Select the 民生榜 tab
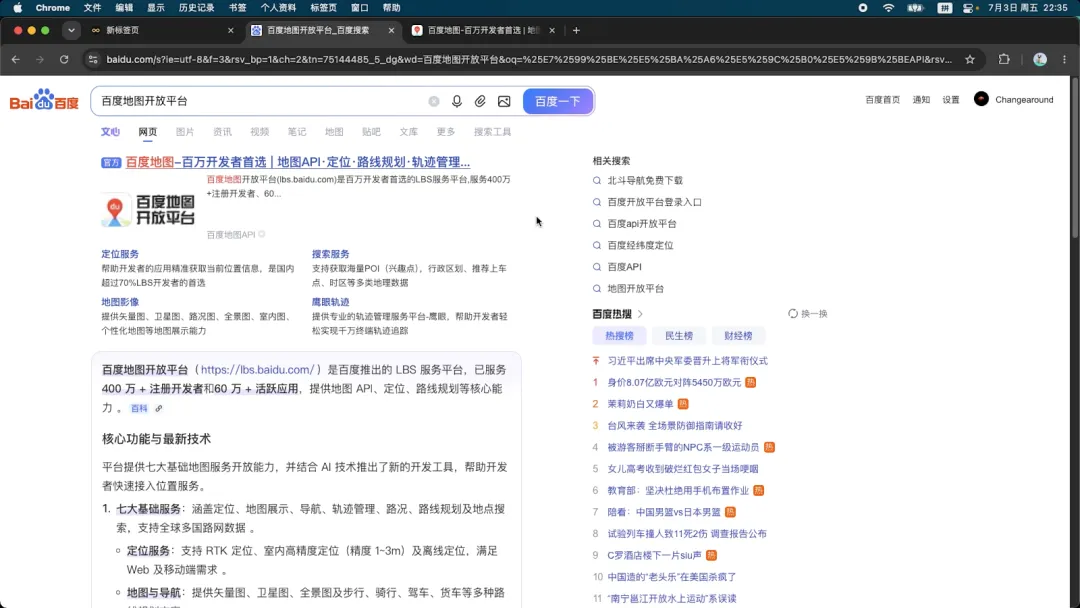1080x608 pixels. click(678, 336)
